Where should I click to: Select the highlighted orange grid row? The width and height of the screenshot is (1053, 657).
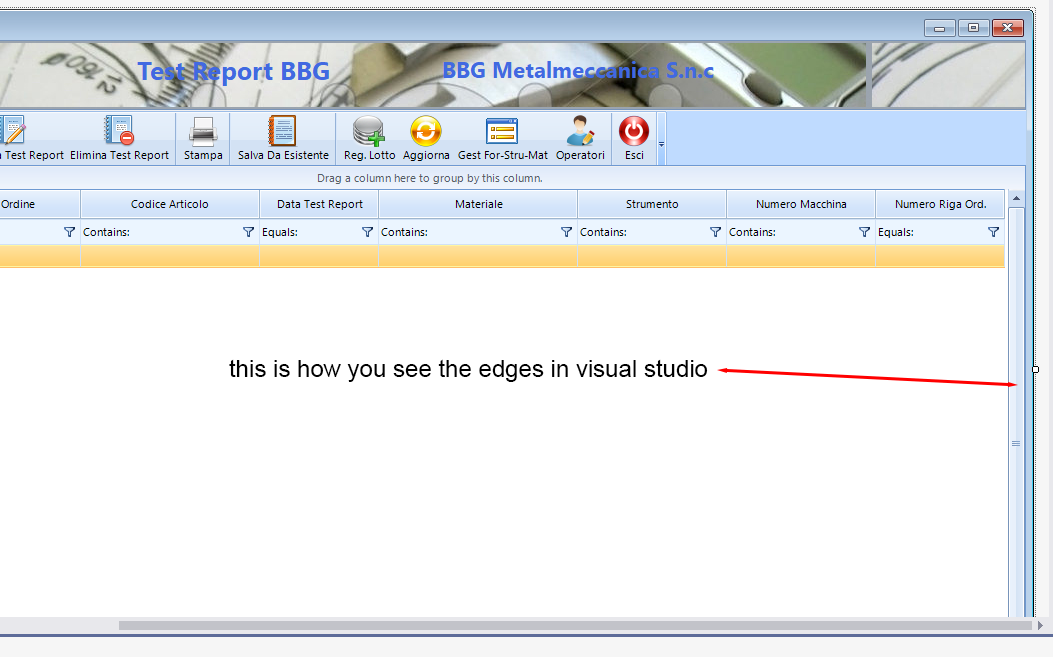pyautogui.click(x=502, y=256)
